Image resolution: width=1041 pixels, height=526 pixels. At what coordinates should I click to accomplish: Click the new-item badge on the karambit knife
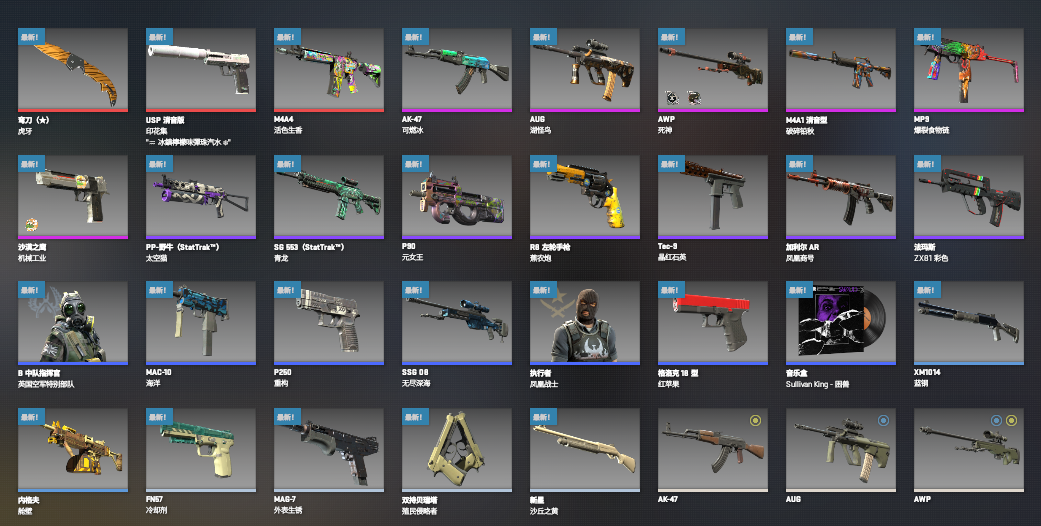click(x=31, y=37)
